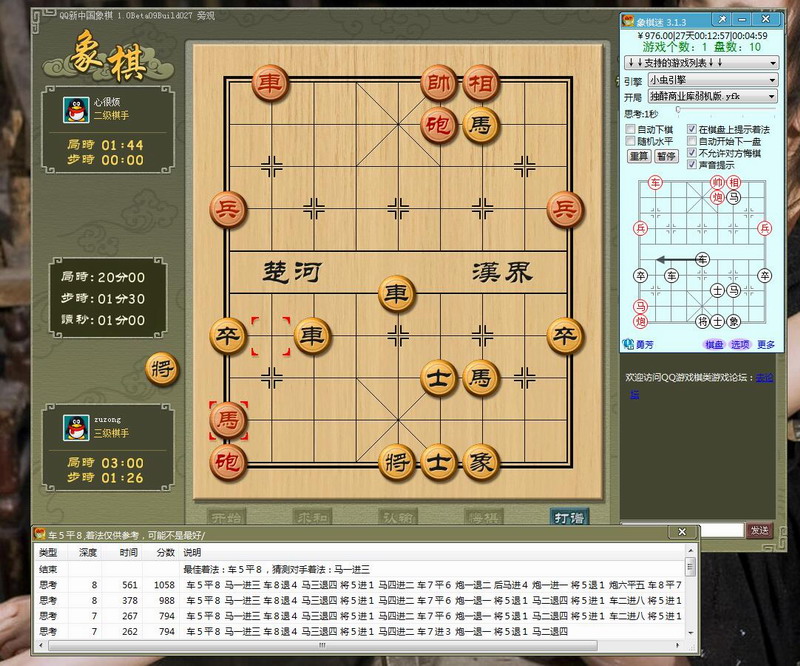Switch to the 棋盘 tab
Viewport: 800px width, 666px height.
714,344
